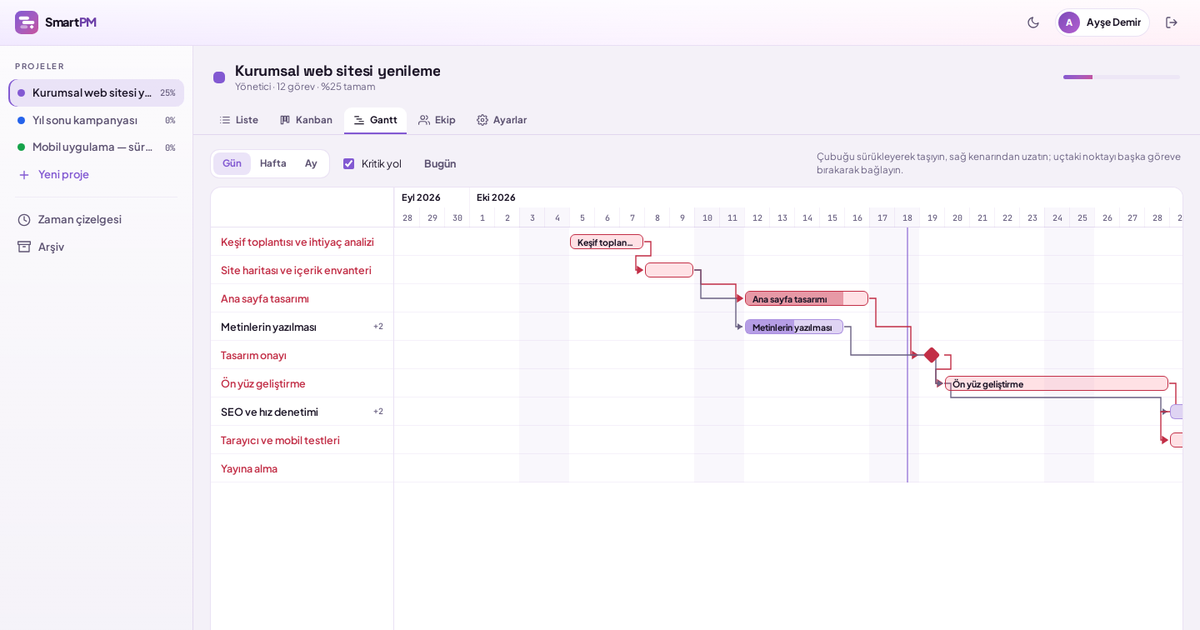Select Ana sayfa tasarımı task row

[302, 298]
